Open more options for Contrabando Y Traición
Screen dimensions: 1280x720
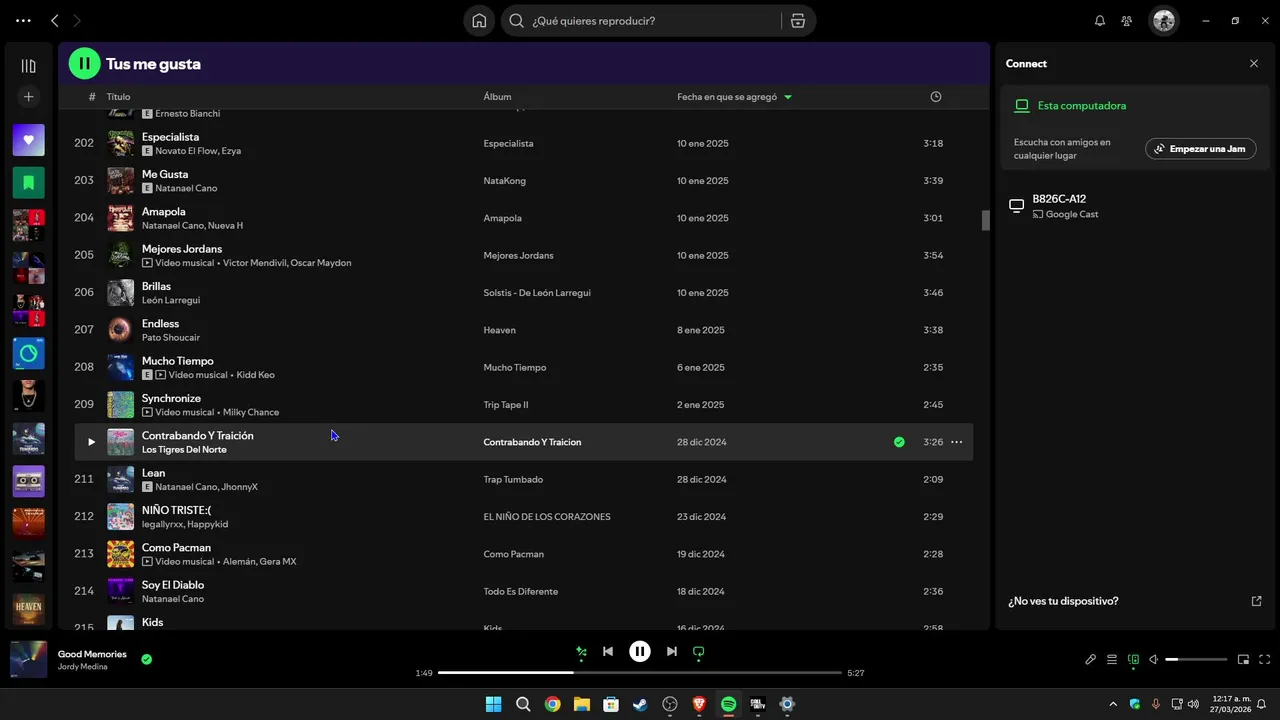pyautogui.click(x=956, y=442)
